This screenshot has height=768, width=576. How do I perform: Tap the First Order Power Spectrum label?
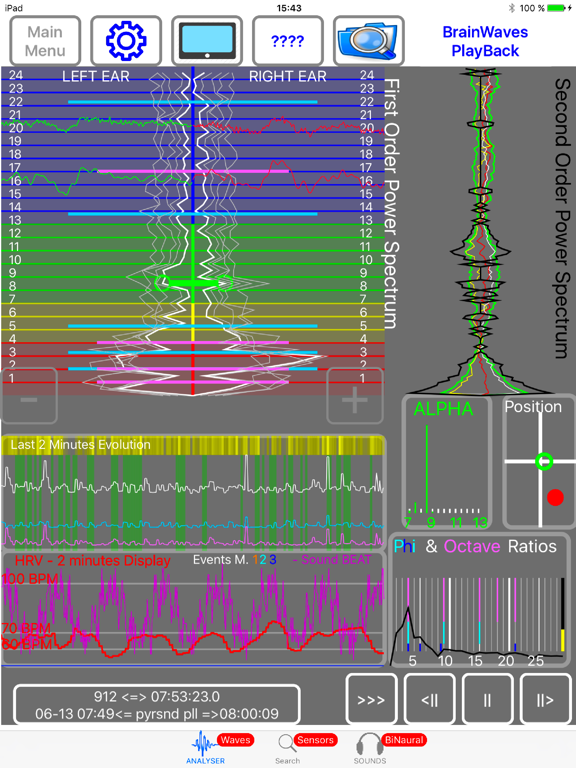391,203
